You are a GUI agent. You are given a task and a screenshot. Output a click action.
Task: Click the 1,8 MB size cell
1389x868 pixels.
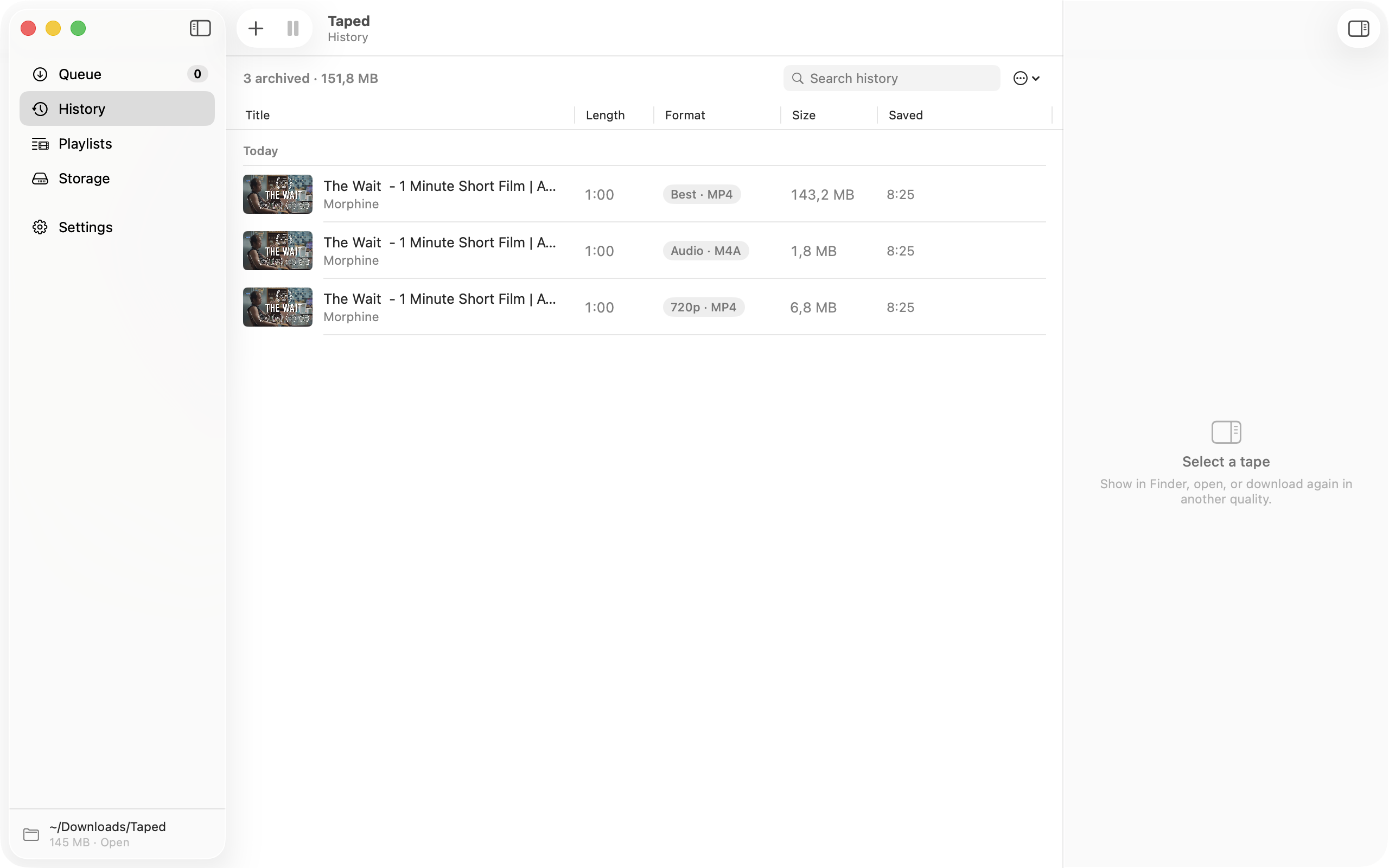[x=813, y=251]
